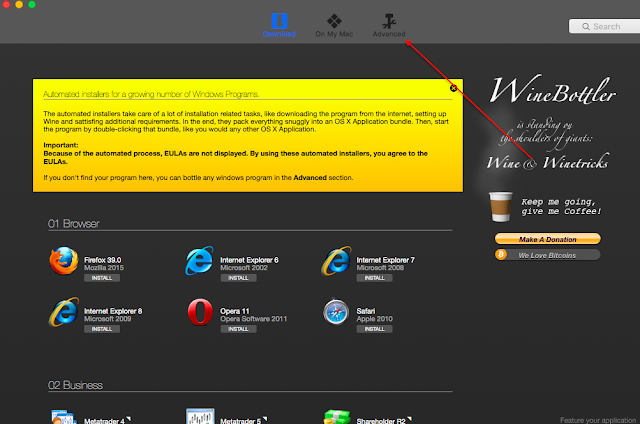The height and width of the screenshot is (424, 640).
Task: Install Internet Explorer 6
Action: click(x=238, y=278)
